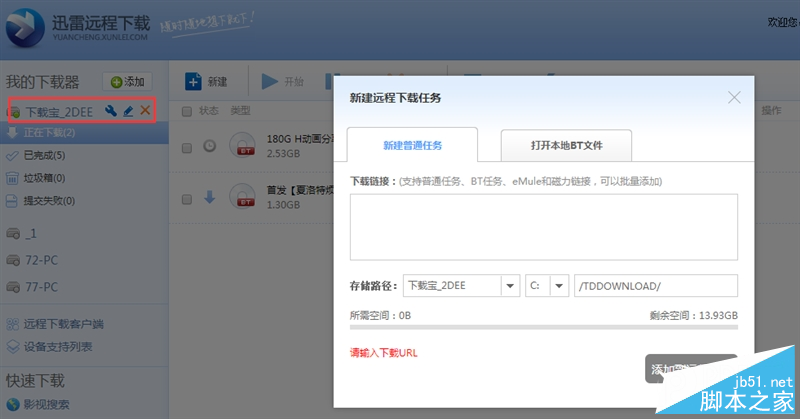This screenshot has width=800, height=419.
Task: Click the 添加 button to add a downloader
Action: 127,82
